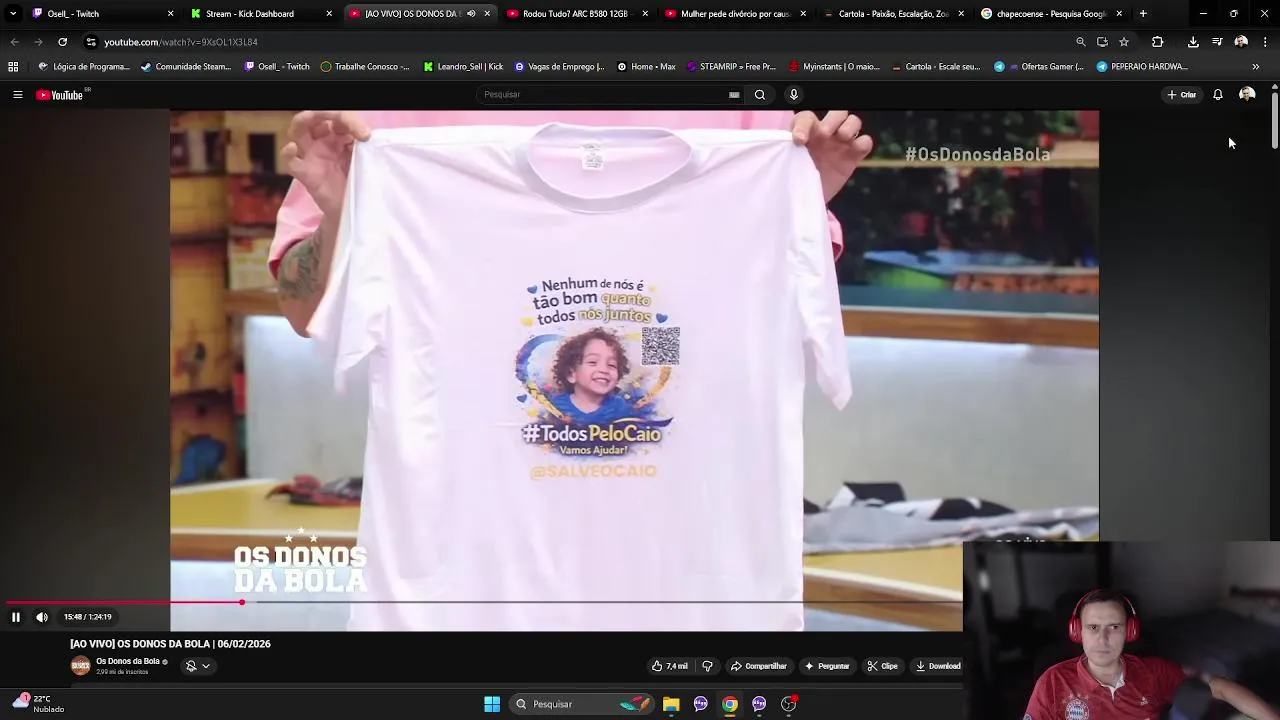
Task: Open the tab search dropdown arrow
Action: (12, 14)
